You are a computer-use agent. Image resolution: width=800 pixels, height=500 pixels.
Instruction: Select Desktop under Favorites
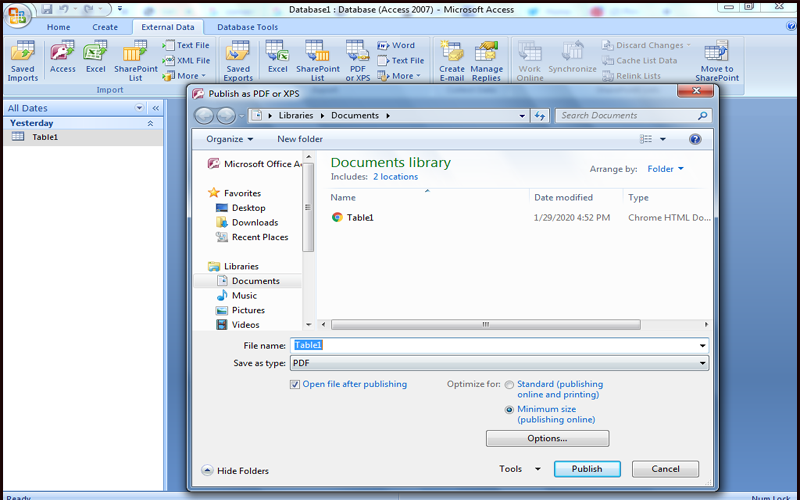pyautogui.click(x=241, y=208)
